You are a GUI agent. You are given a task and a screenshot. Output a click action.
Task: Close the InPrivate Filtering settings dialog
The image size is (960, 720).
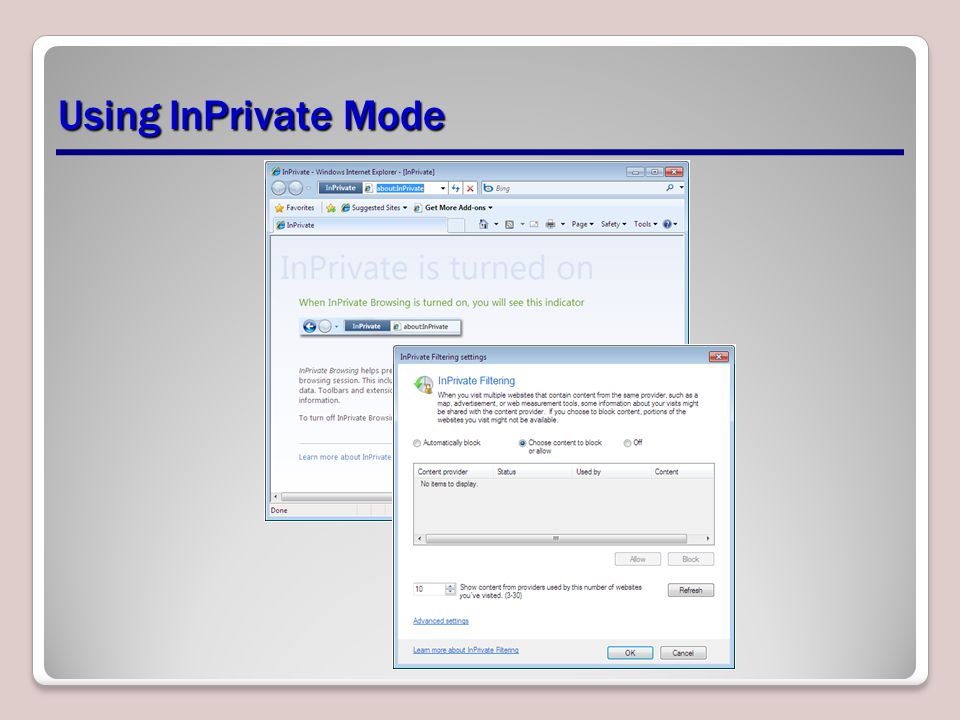coord(718,356)
